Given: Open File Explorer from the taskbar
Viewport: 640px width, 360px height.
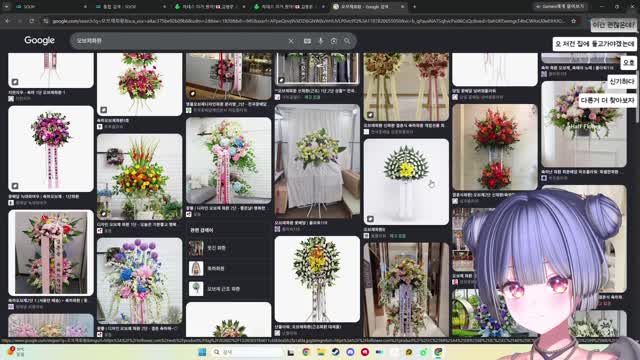Looking at the screenshot, I should pos(321,352).
